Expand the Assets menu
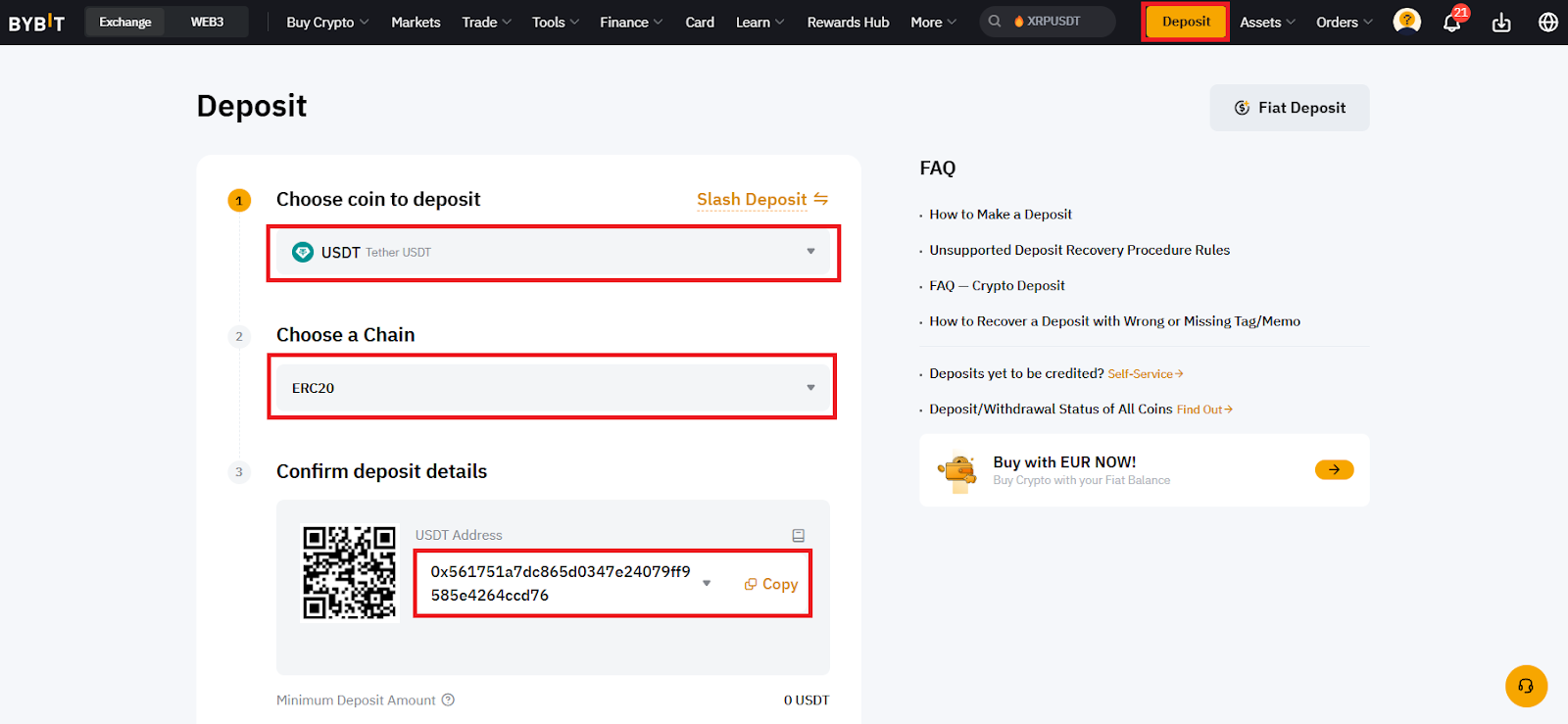 pos(1267,22)
